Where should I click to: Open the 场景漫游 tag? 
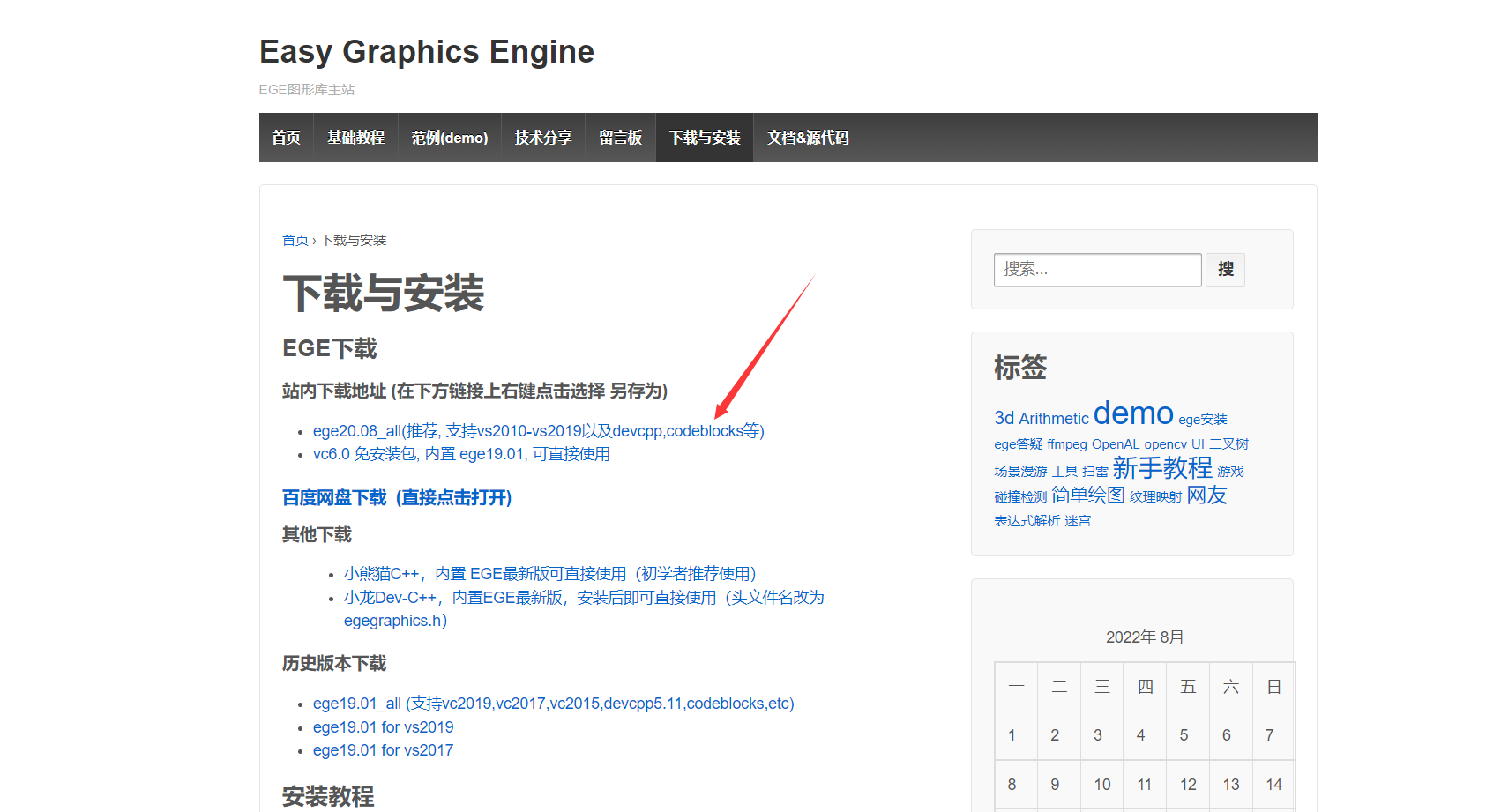1020,472
